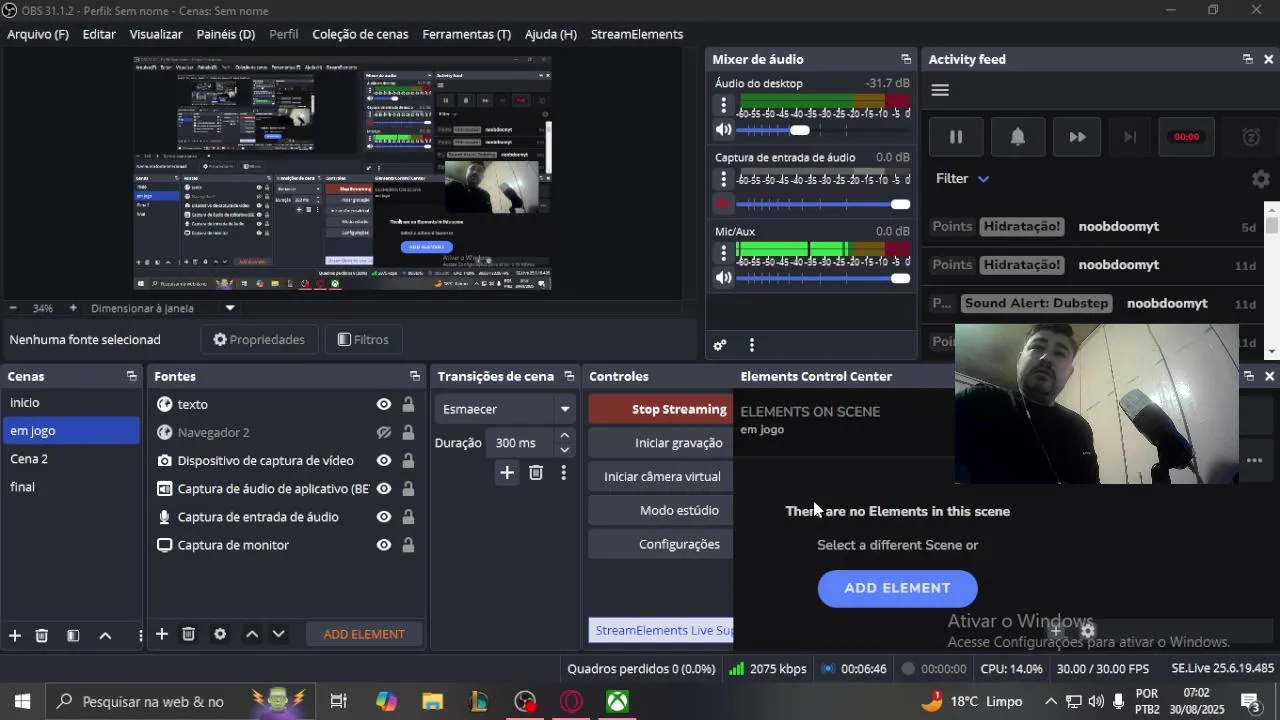This screenshot has height=720, width=1280.
Task: Open the Áudio do desktop options dots
Action: point(723,105)
